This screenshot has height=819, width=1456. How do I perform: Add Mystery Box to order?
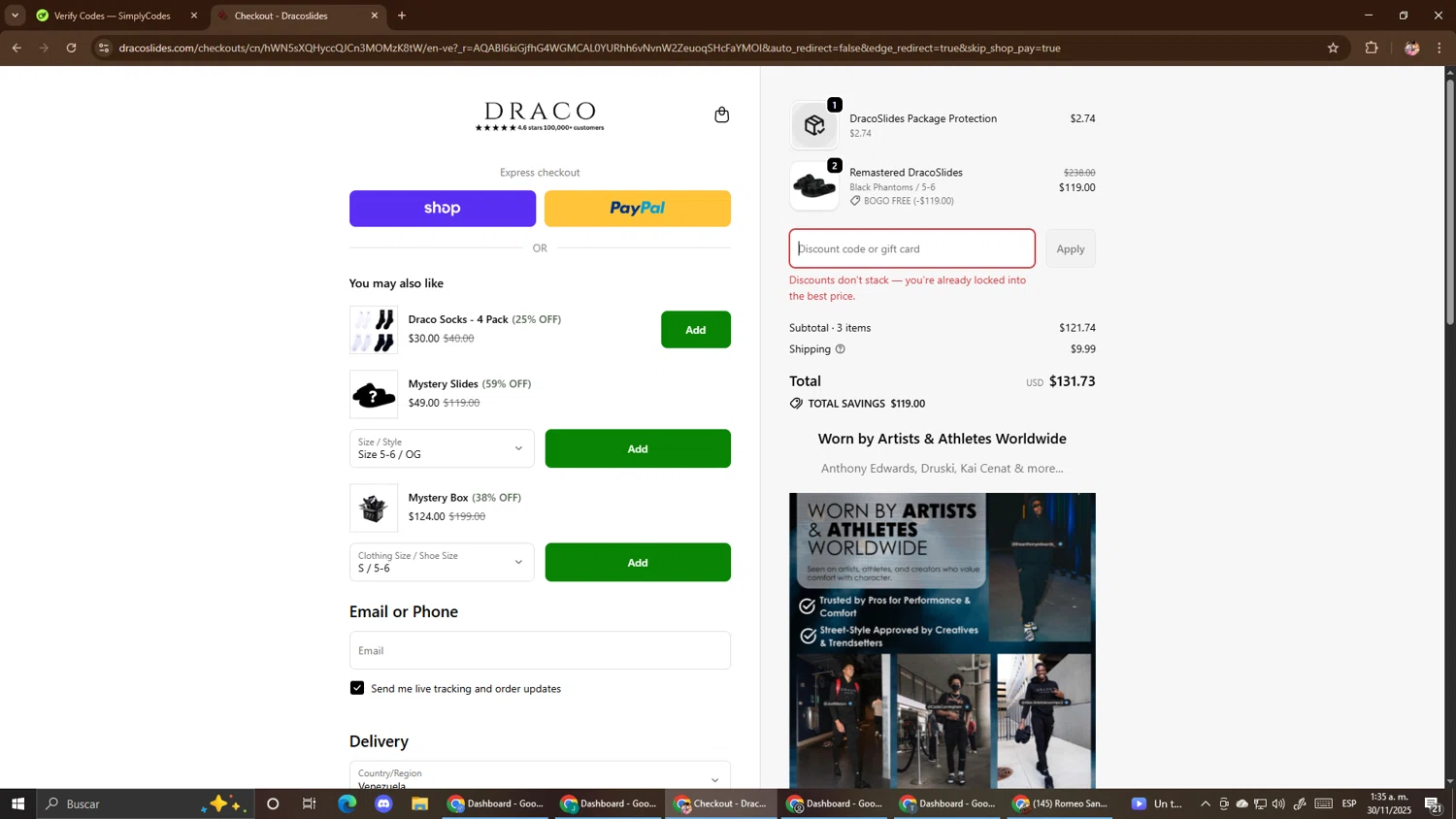tap(638, 562)
